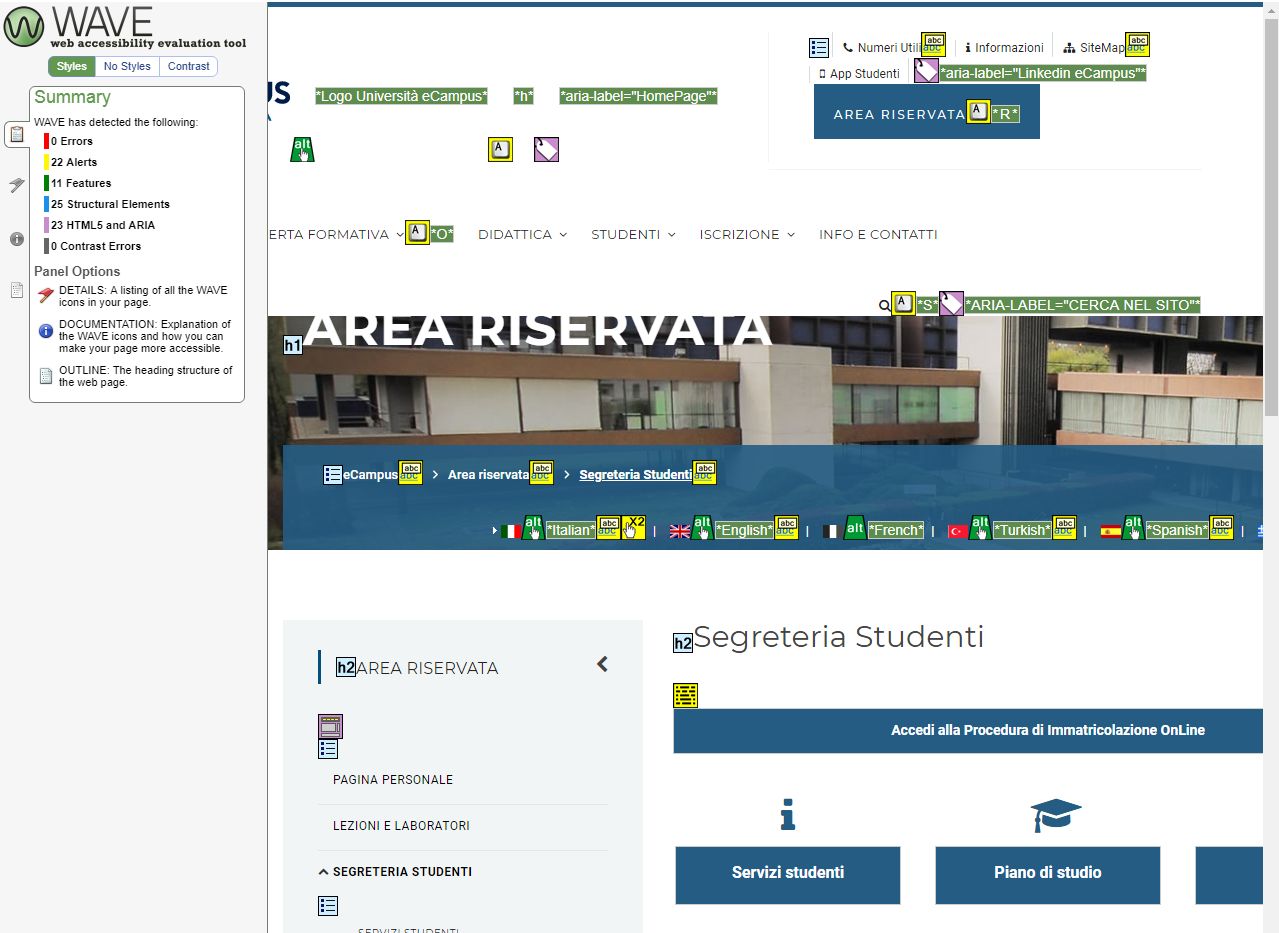The width and height of the screenshot is (1279, 933).
Task: Click the blue info icon beside DOCUMENTATION option
Action: tap(46, 331)
